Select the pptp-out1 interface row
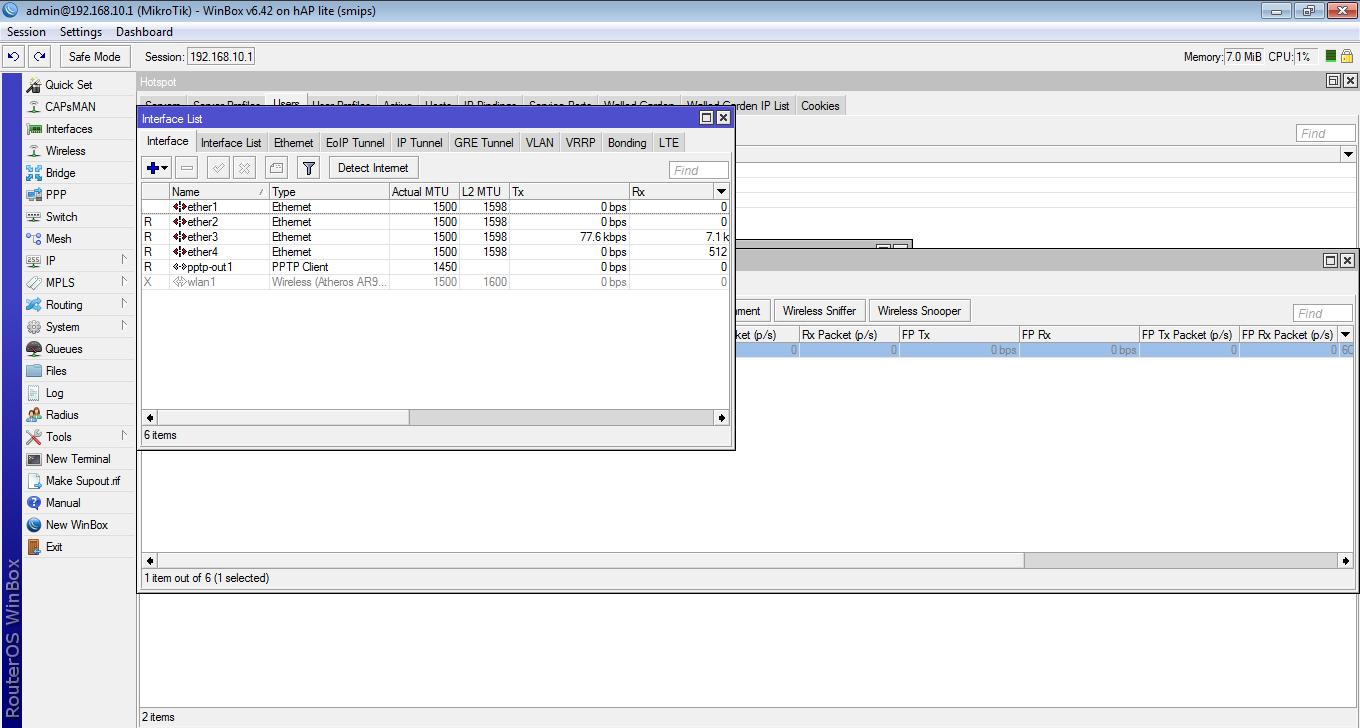The width and height of the screenshot is (1360, 728). tap(435, 267)
